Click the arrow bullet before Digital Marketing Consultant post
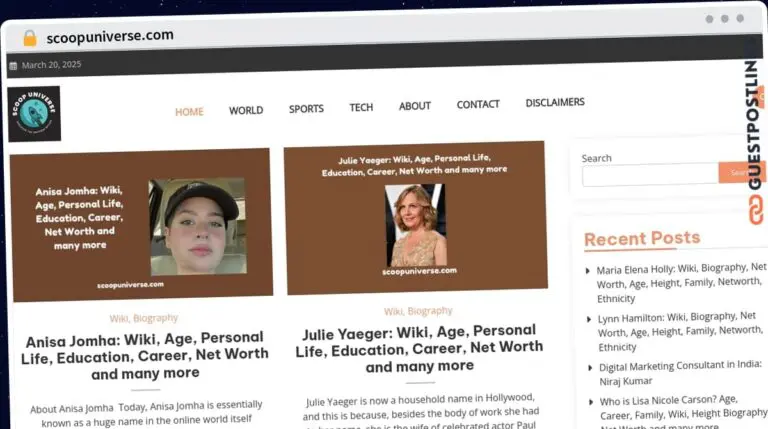The width and height of the screenshot is (768, 429). point(590,367)
